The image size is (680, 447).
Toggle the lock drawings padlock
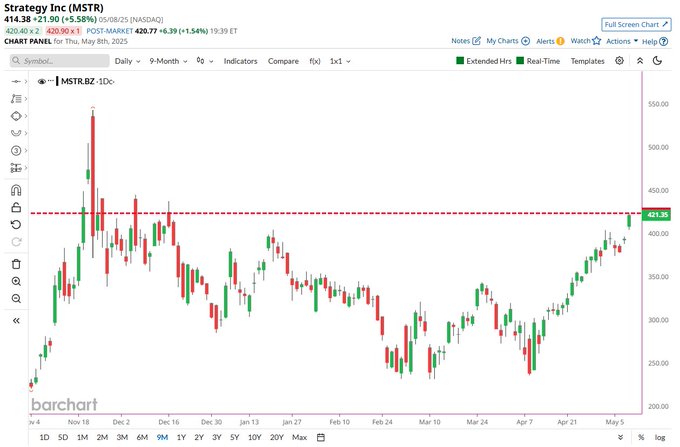click(x=16, y=208)
